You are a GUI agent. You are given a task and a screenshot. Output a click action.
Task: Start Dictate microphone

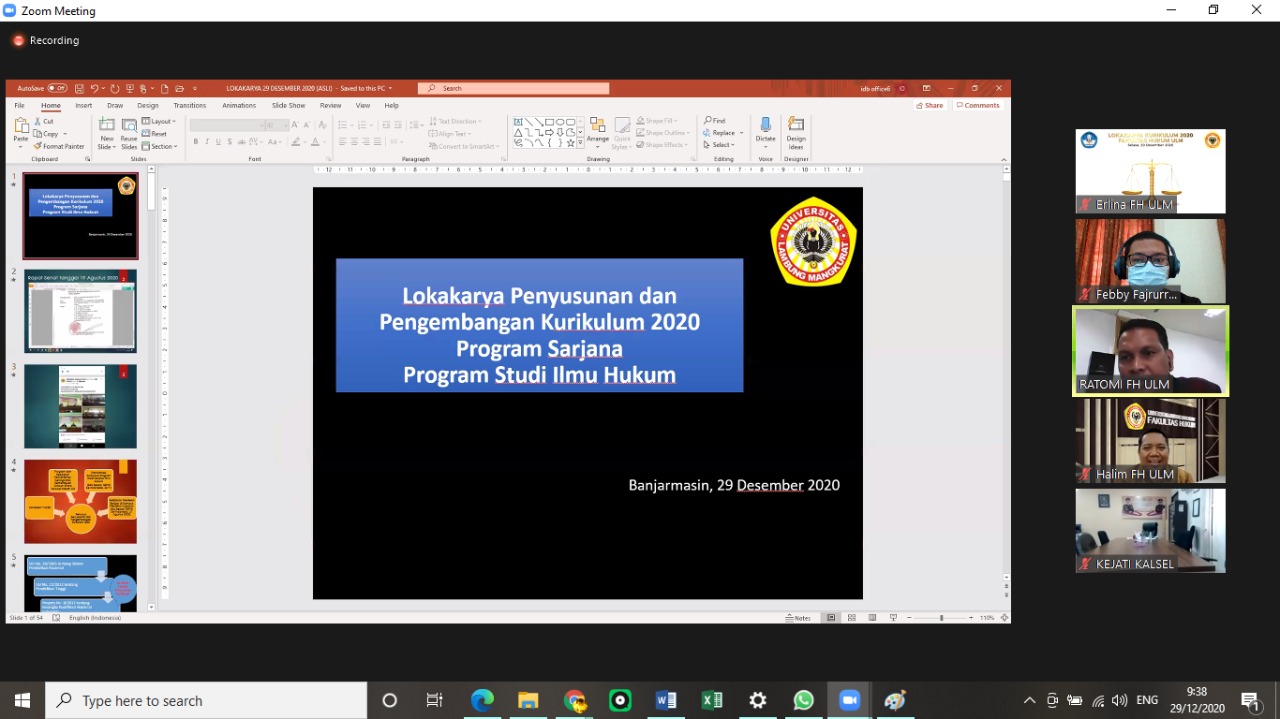765,132
